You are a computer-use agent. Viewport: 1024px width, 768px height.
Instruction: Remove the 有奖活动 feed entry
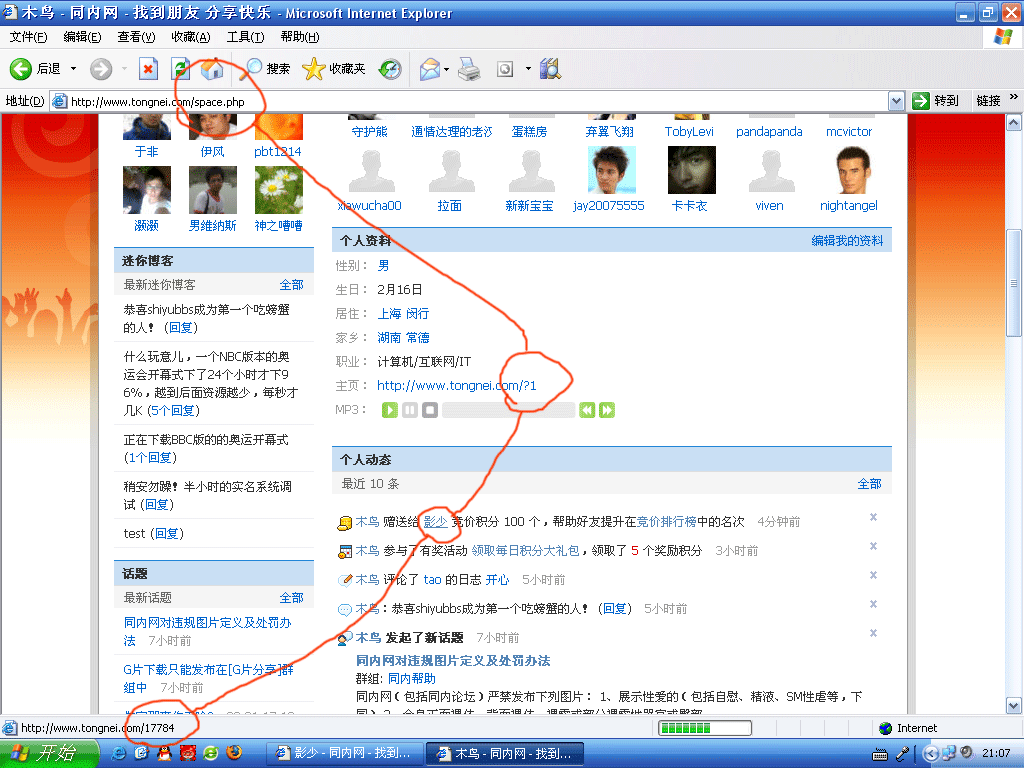tap(873, 546)
